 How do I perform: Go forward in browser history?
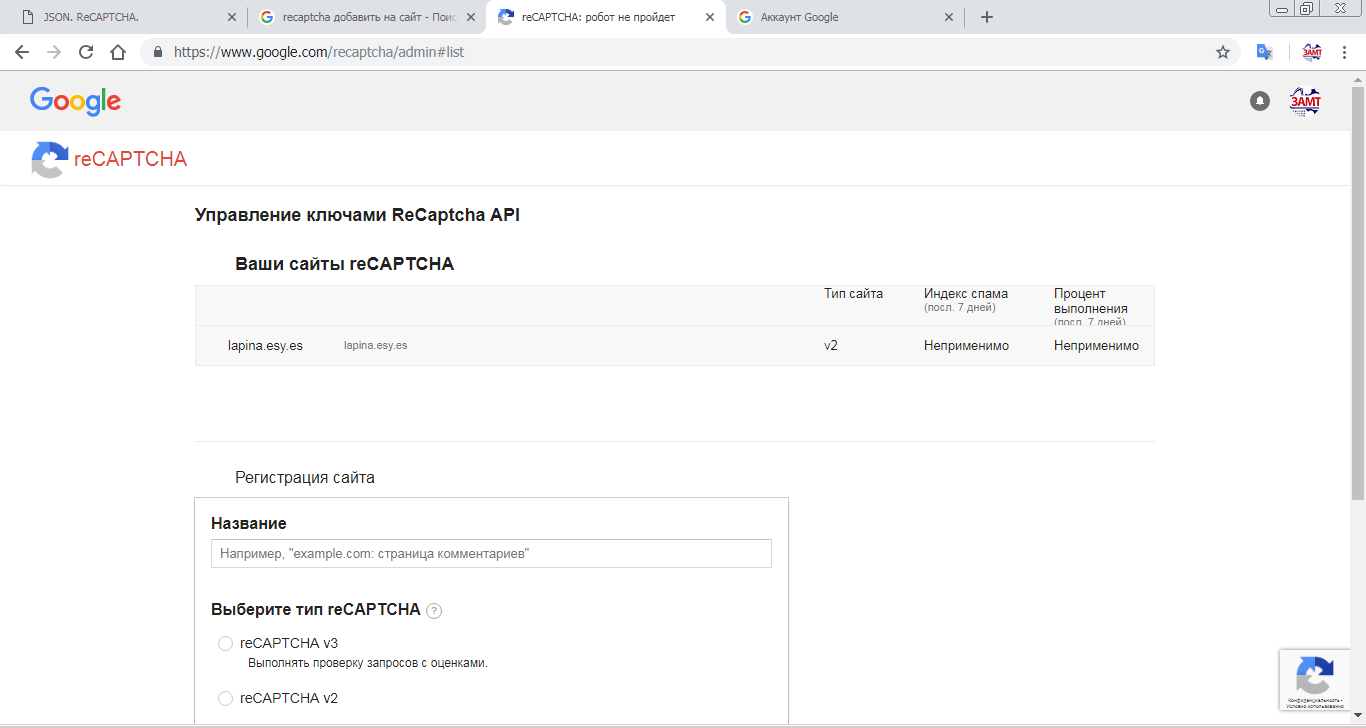pyautogui.click(x=54, y=52)
